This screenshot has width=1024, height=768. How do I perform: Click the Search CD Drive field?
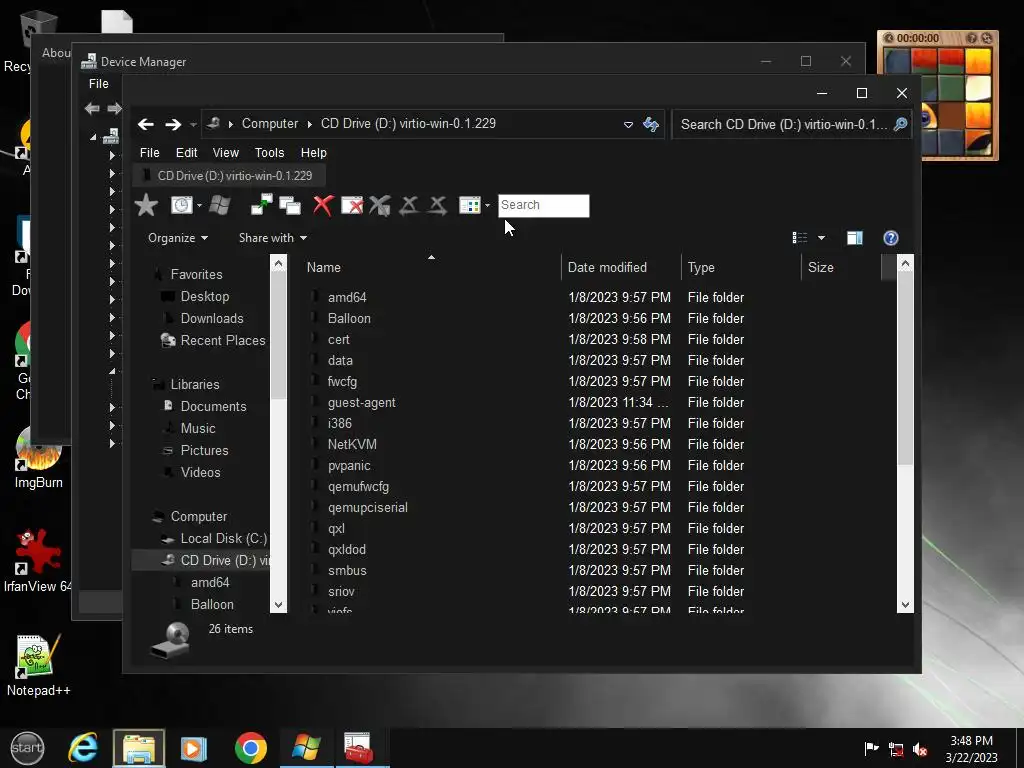784,124
